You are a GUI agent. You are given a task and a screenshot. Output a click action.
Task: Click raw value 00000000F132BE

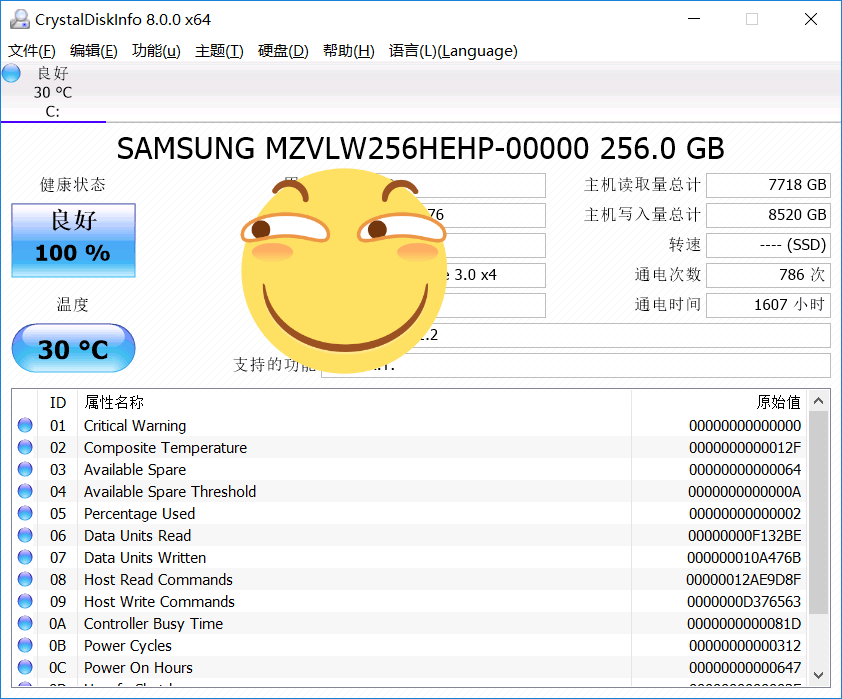745,536
